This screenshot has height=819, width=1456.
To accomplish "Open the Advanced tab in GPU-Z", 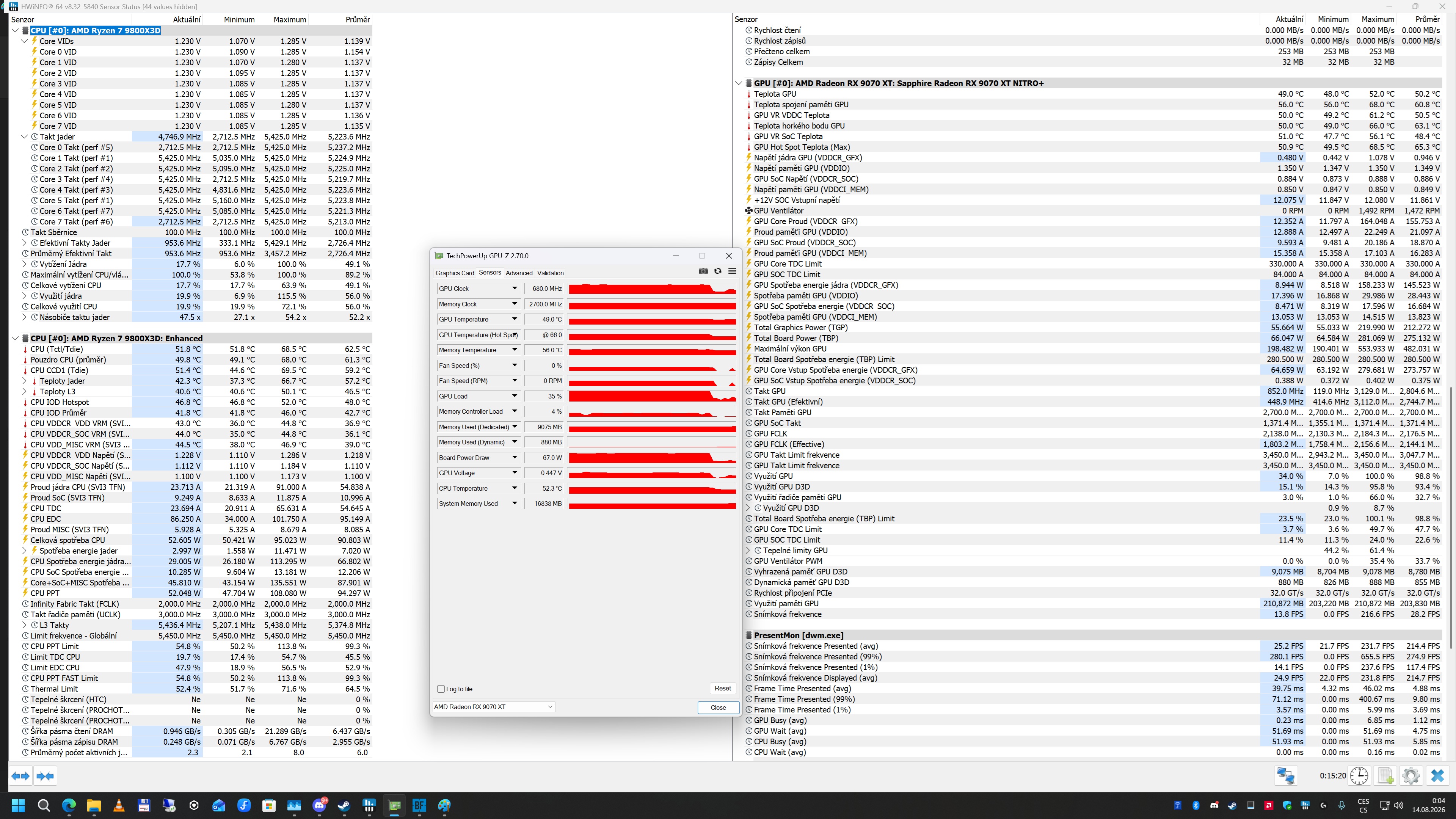I will point(519,273).
